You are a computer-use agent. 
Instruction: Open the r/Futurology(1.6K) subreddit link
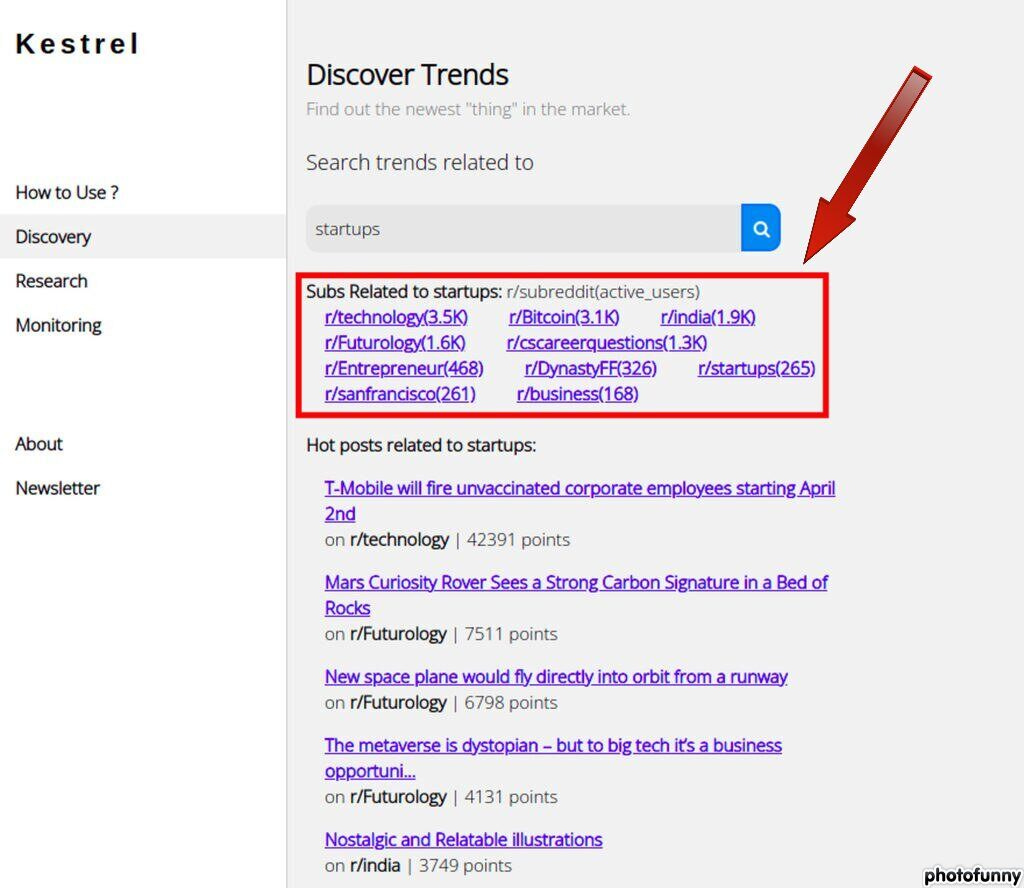pos(395,343)
